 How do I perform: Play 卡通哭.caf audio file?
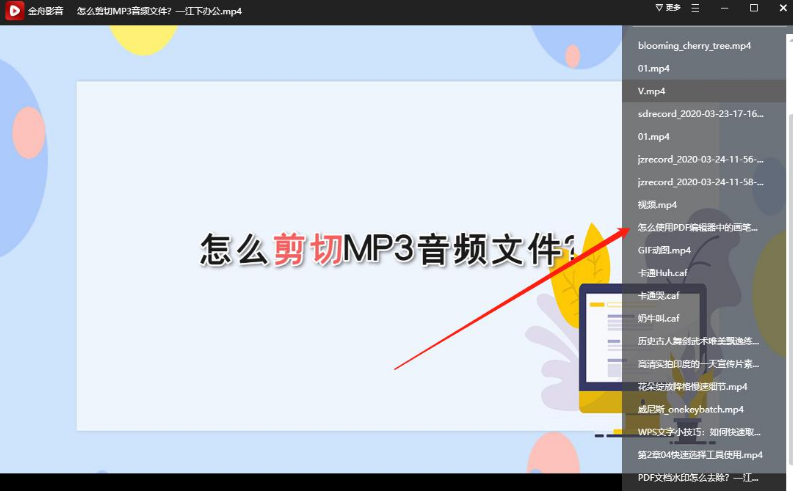pos(658,296)
